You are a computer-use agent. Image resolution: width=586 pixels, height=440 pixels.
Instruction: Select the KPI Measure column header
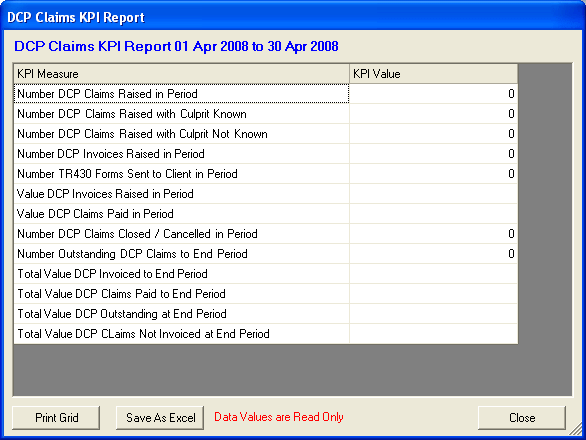tap(182, 74)
